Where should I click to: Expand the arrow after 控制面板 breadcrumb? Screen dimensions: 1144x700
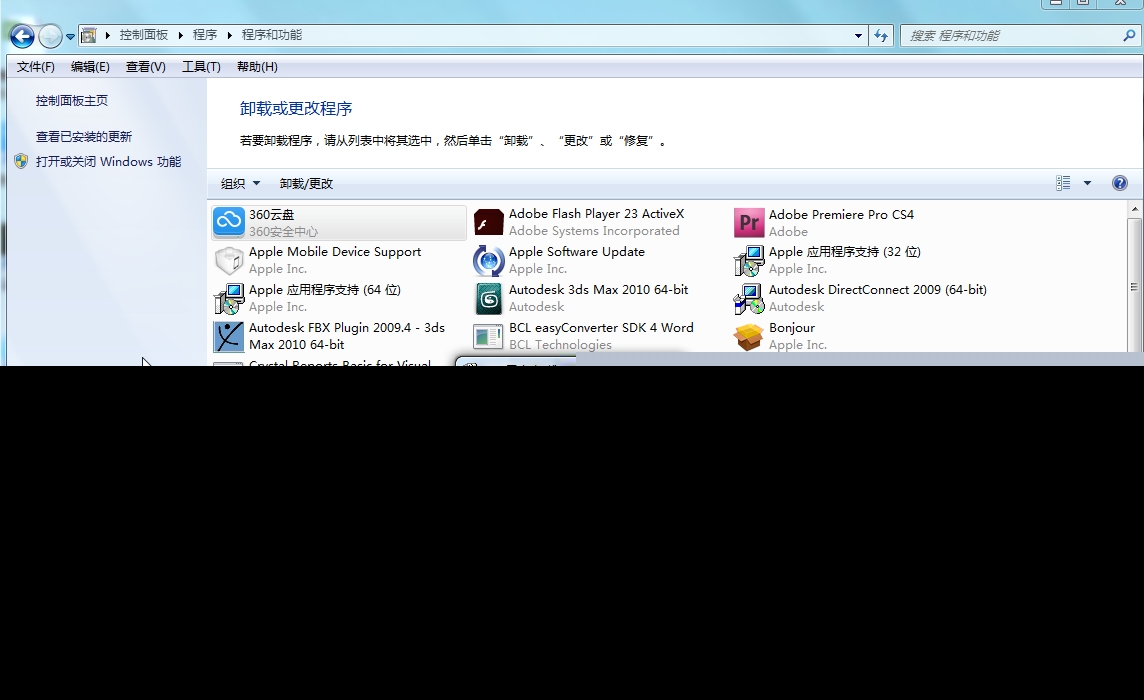point(180,35)
